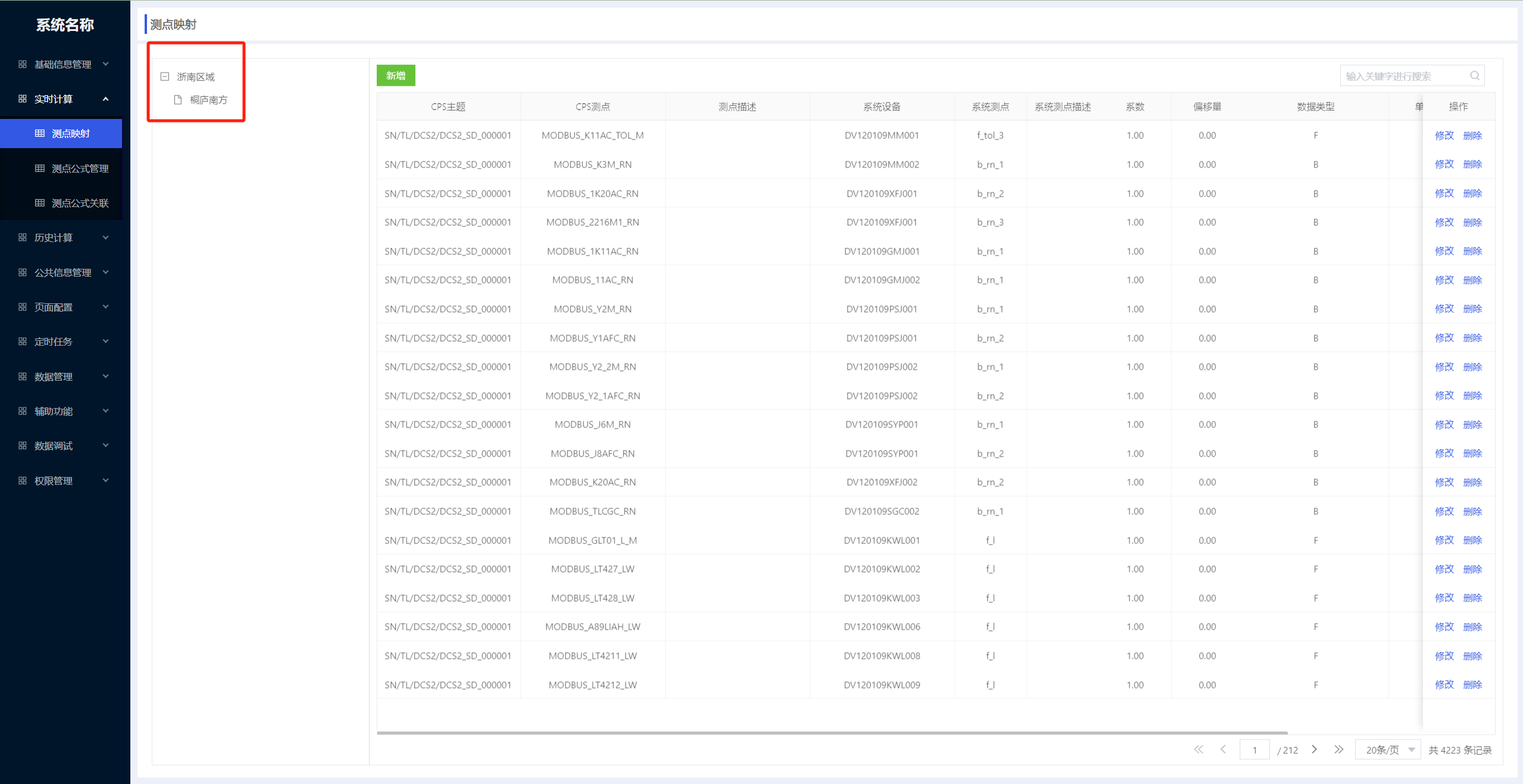Click the table icon beside 测点公式关联
The width and height of the screenshot is (1523, 784).
coord(40,203)
